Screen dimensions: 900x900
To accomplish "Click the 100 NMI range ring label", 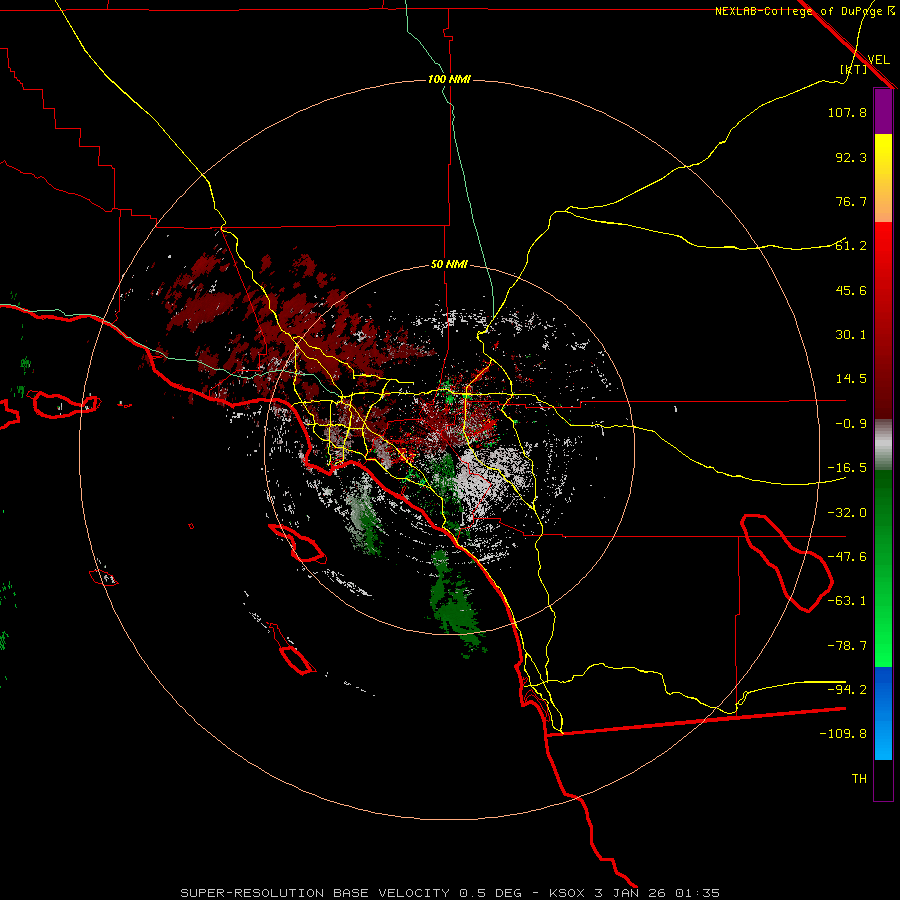I will [x=449, y=79].
